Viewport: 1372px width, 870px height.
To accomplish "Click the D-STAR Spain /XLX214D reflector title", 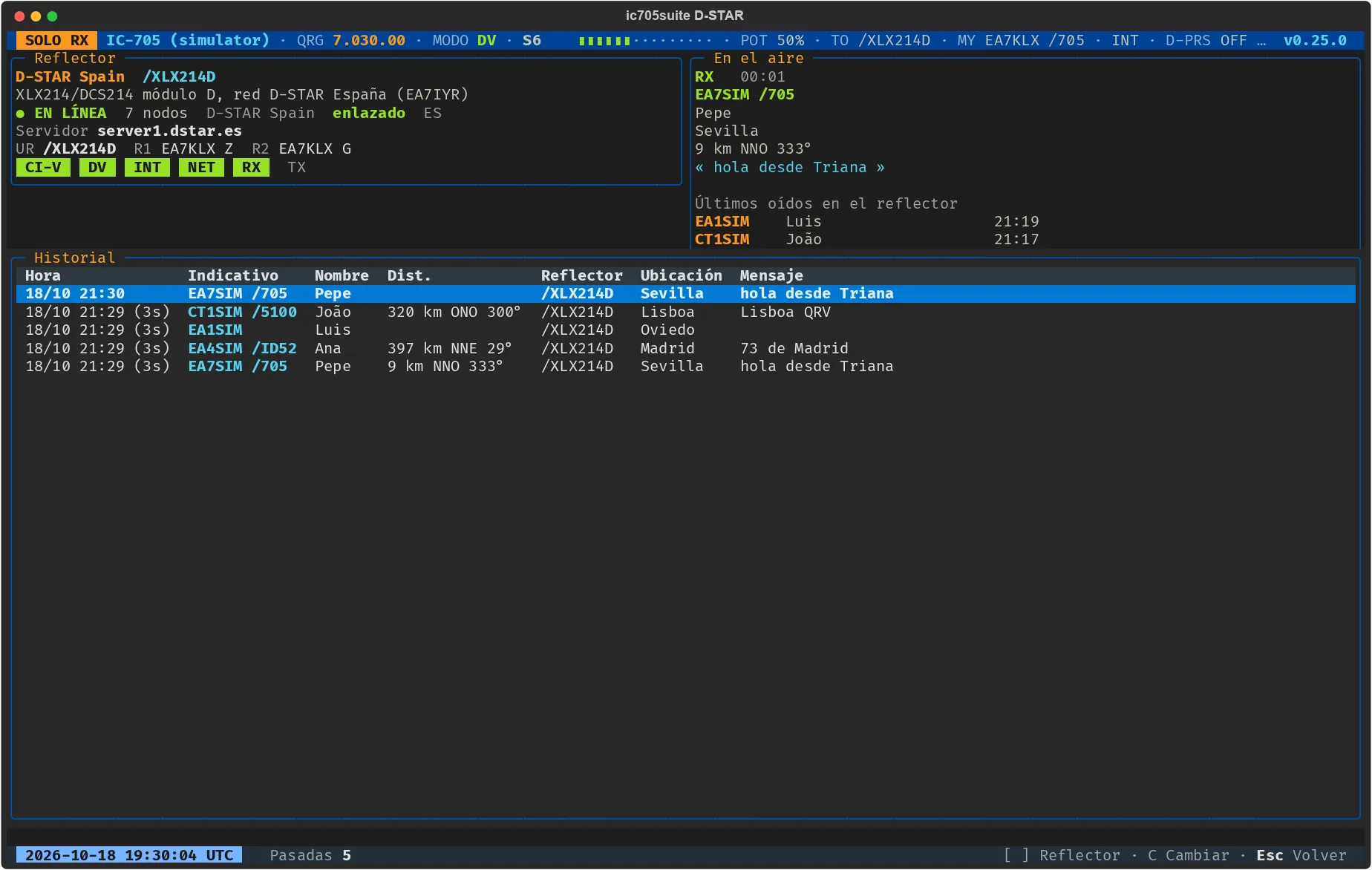I will (x=115, y=77).
